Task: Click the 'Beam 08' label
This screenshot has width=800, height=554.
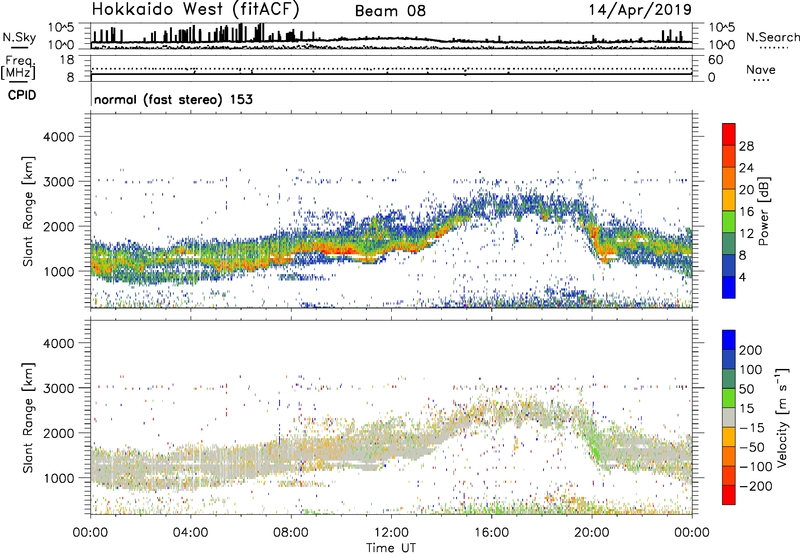Action: tap(390, 11)
